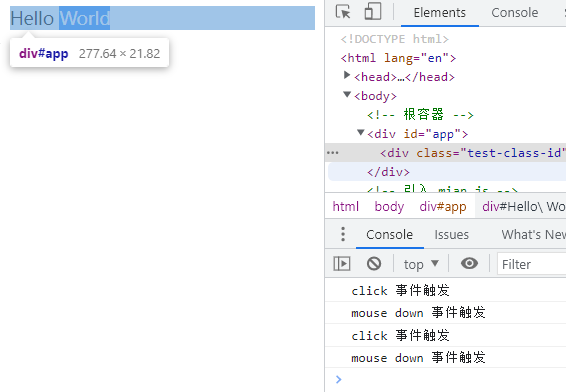Activate the inspect element picker icon
This screenshot has height=392, width=566.
pyautogui.click(x=343, y=12)
